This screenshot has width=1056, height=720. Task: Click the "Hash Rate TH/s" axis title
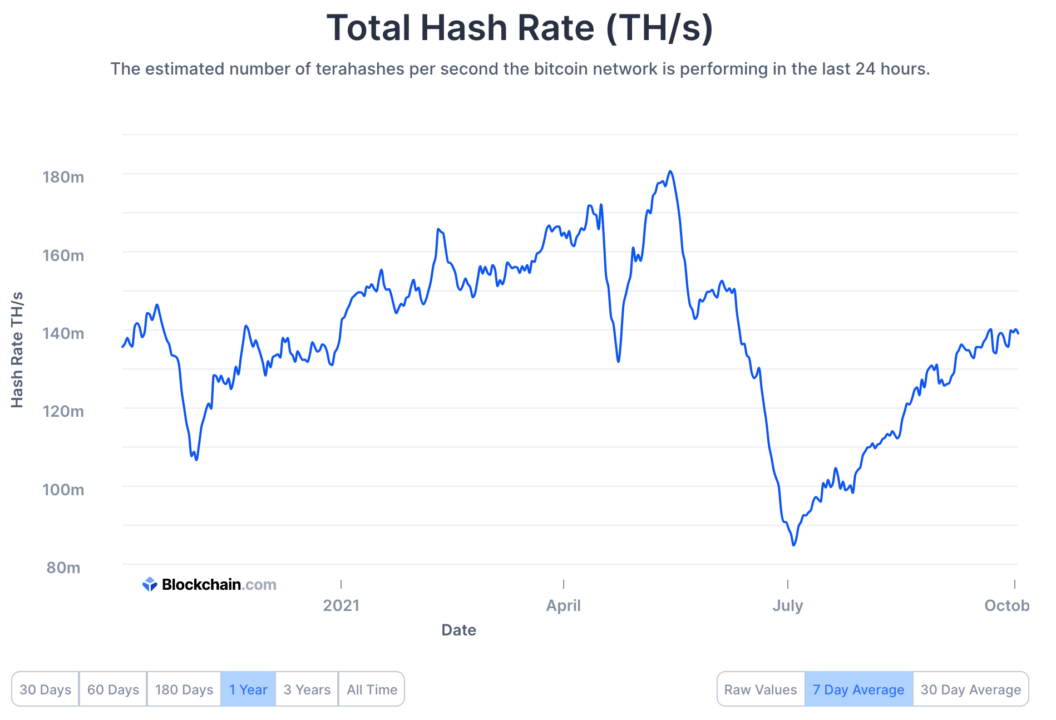17,351
